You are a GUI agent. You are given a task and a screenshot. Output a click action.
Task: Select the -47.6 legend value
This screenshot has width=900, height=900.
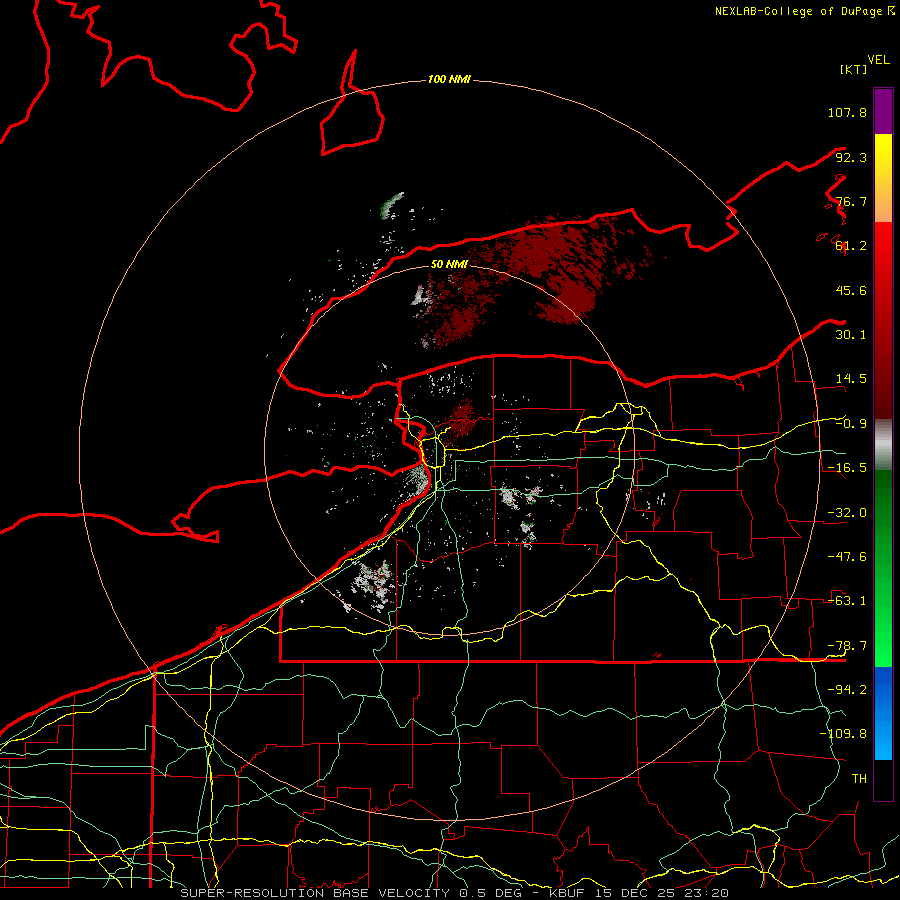click(847, 557)
